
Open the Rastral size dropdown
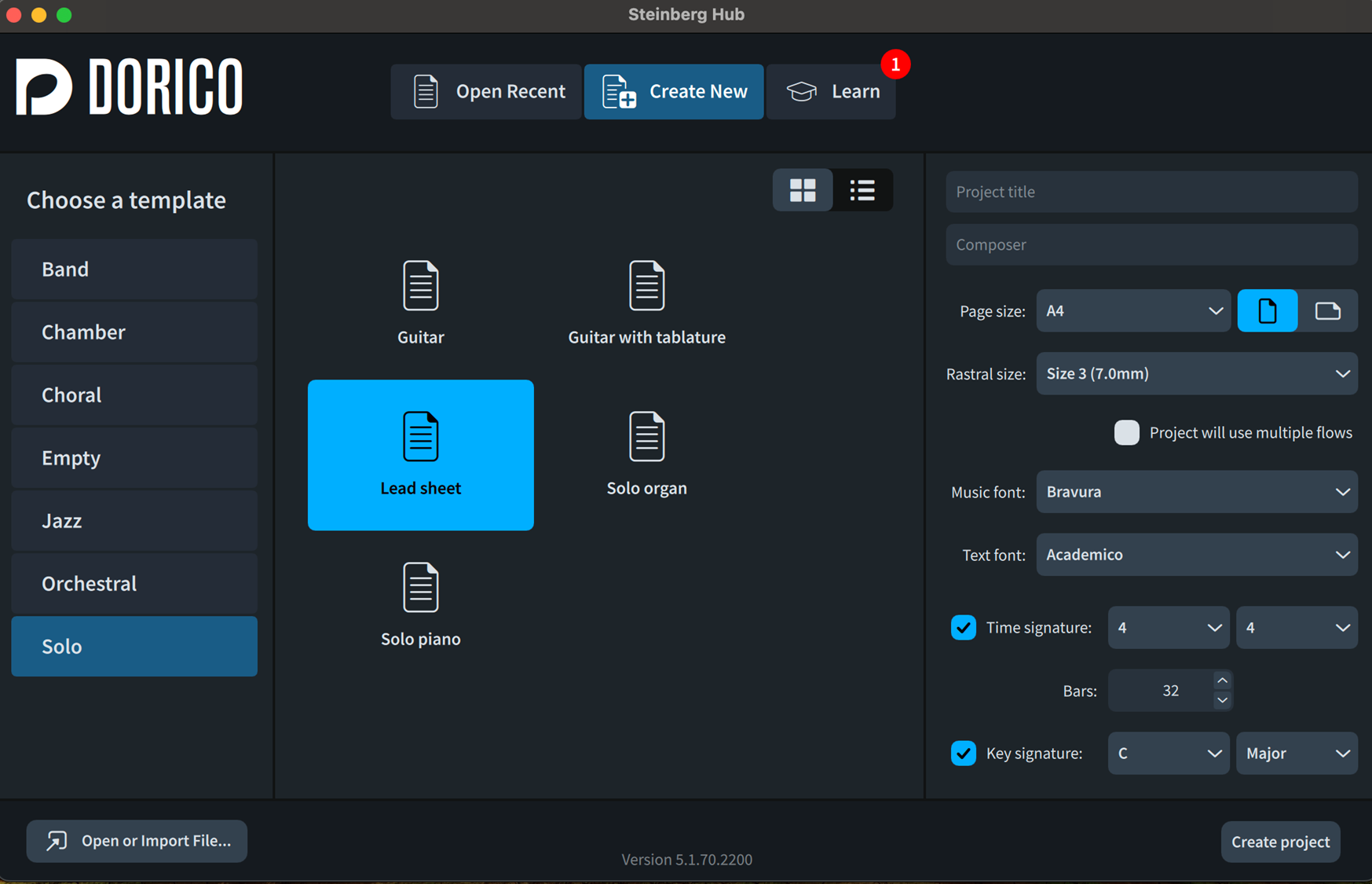coord(1197,374)
